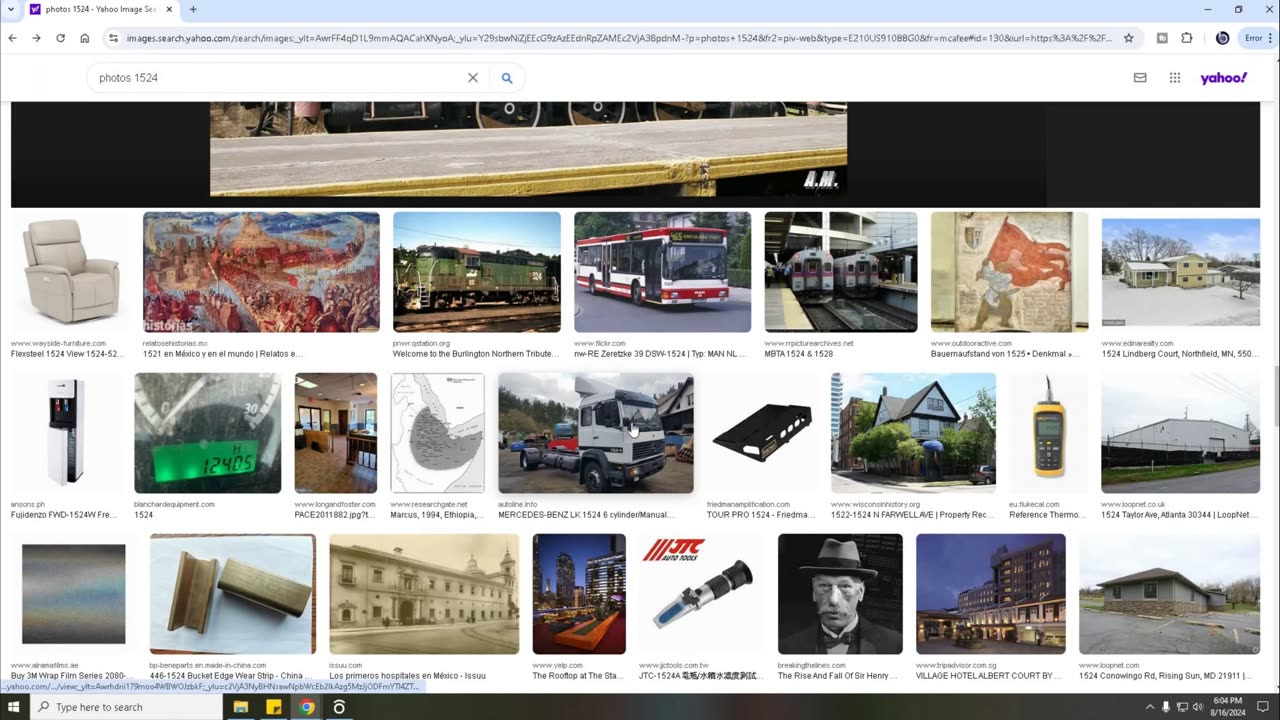Click the browser forward arrow
Screen dimensions: 1280x720
[x=36, y=38]
